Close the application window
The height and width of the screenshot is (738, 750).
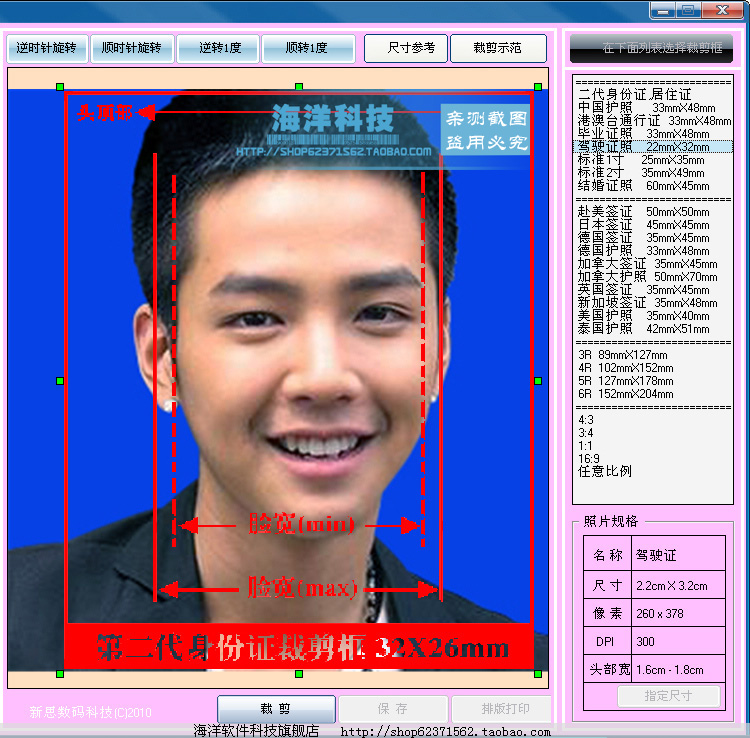(x=723, y=11)
